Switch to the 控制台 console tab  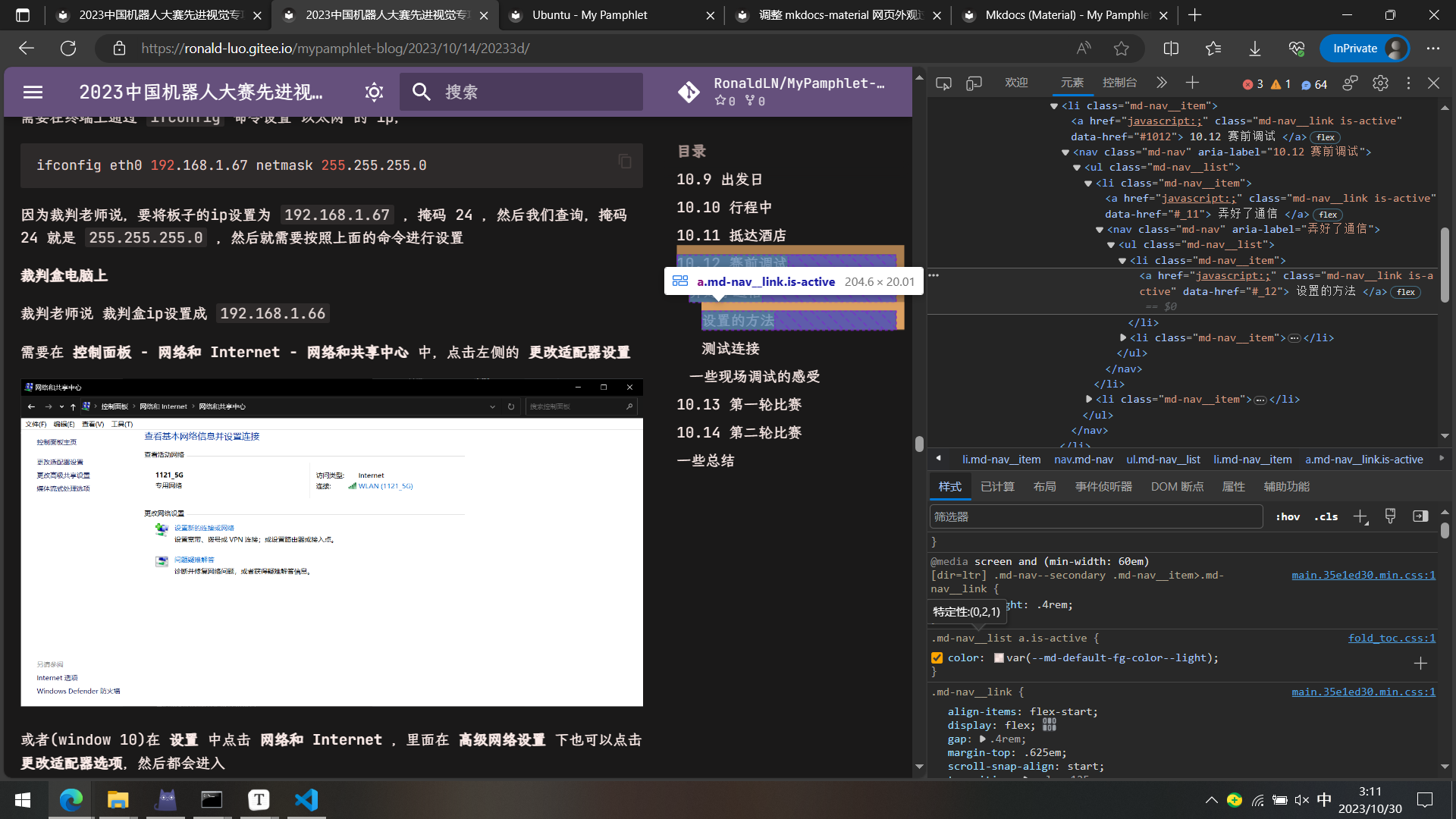(x=1119, y=83)
